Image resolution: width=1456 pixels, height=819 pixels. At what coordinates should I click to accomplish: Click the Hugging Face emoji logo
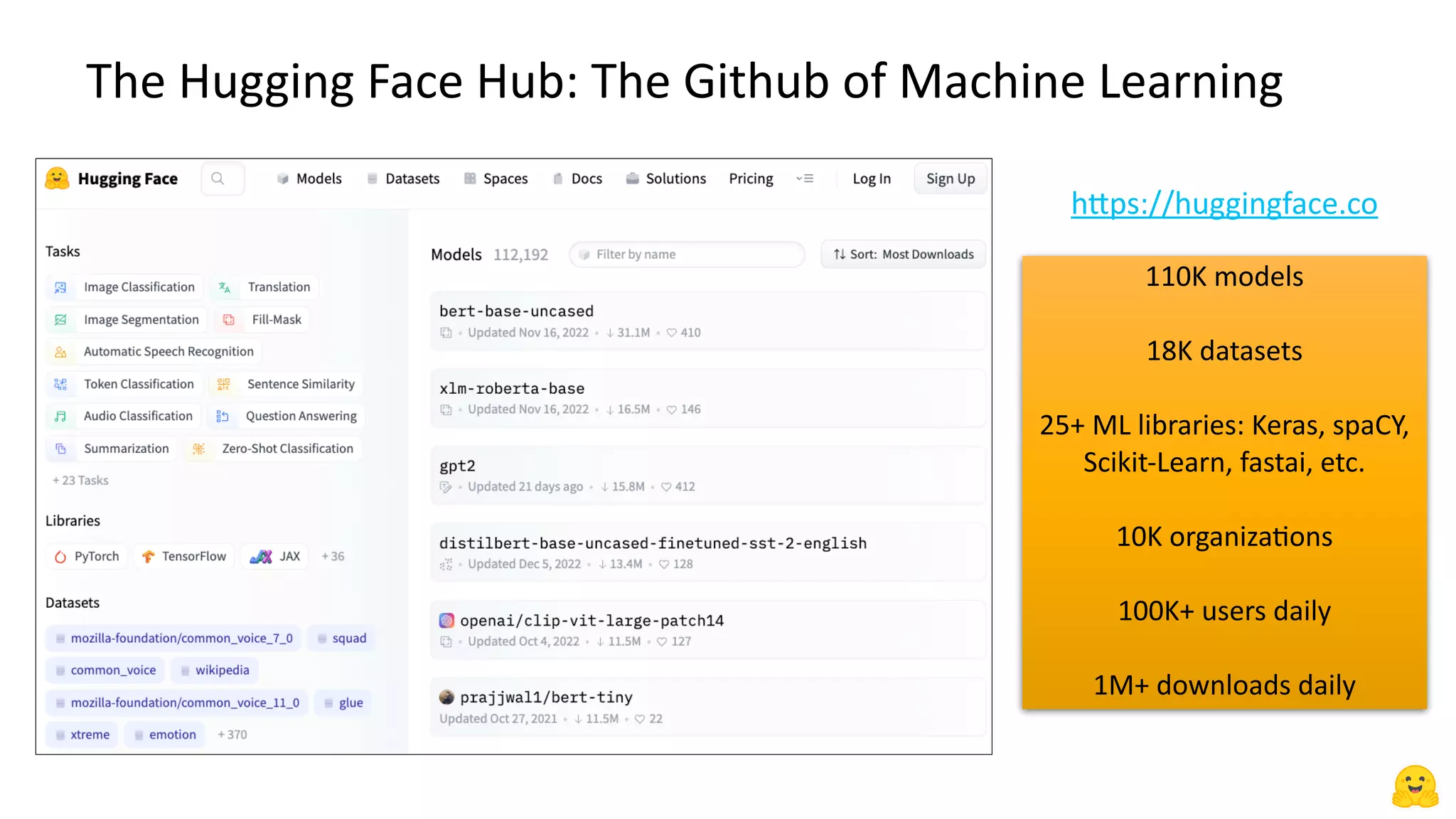[x=57, y=178]
